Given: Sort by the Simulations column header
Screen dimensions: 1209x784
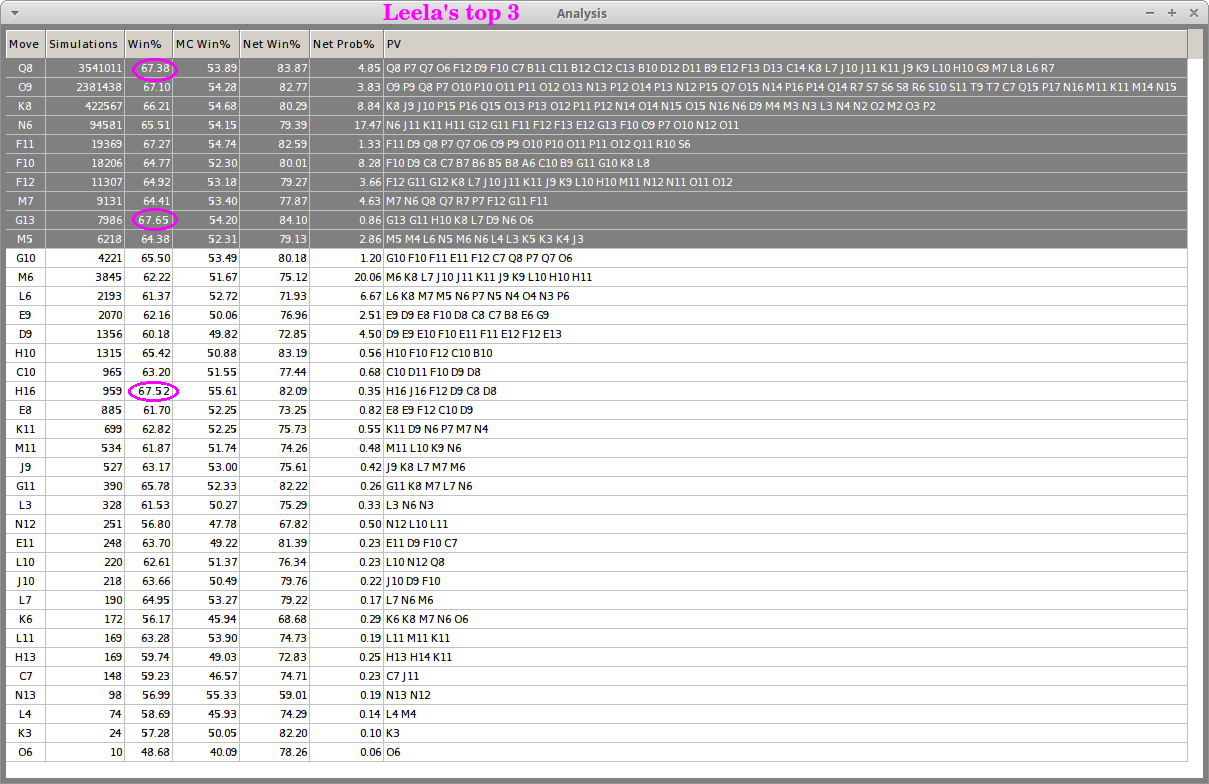Looking at the screenshot, I should click(x=84, y=44).
